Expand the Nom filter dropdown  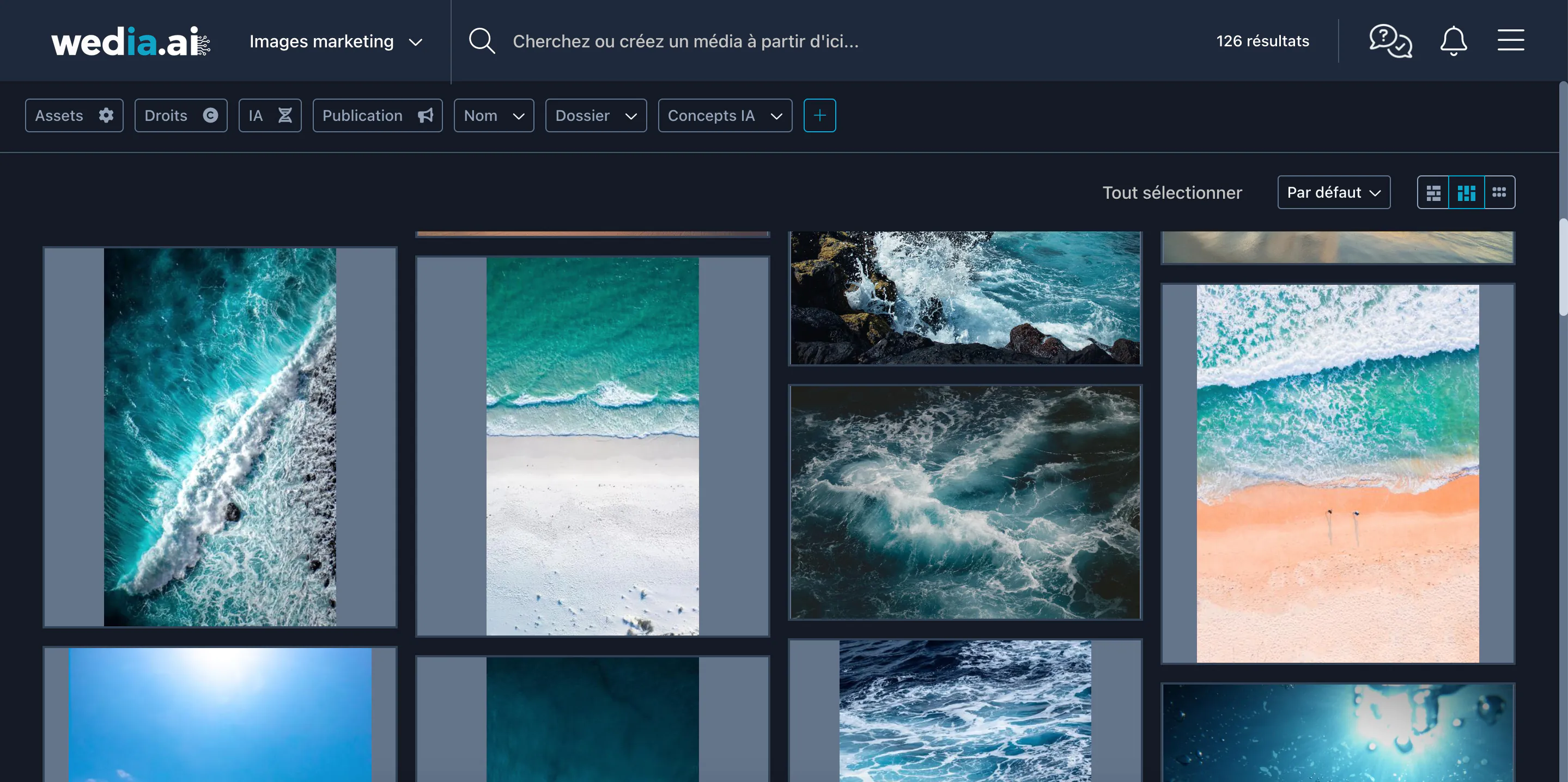[493, 115]
